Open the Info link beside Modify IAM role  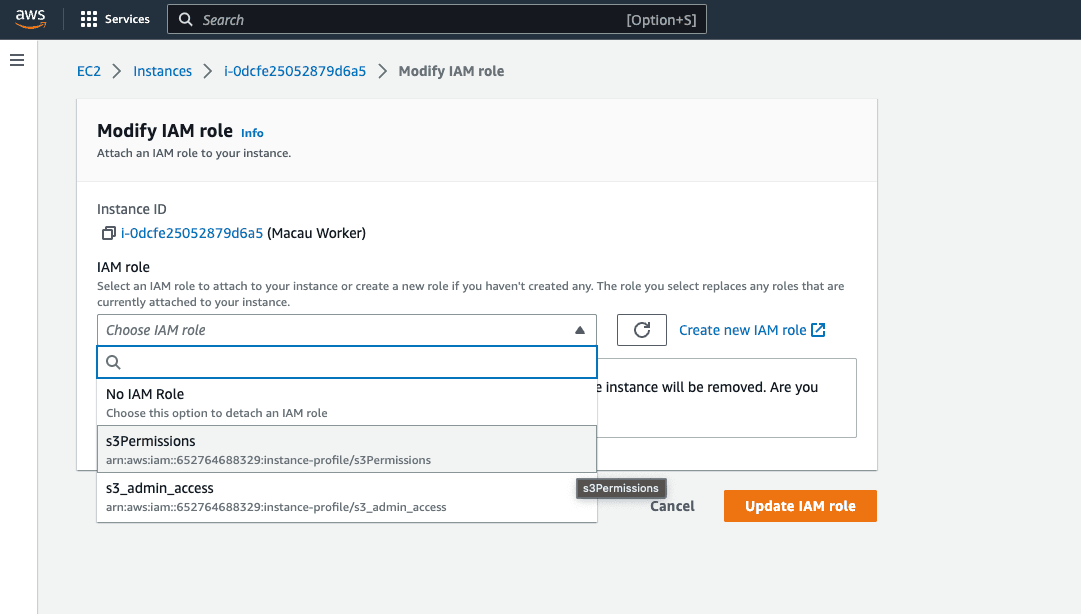252,133
